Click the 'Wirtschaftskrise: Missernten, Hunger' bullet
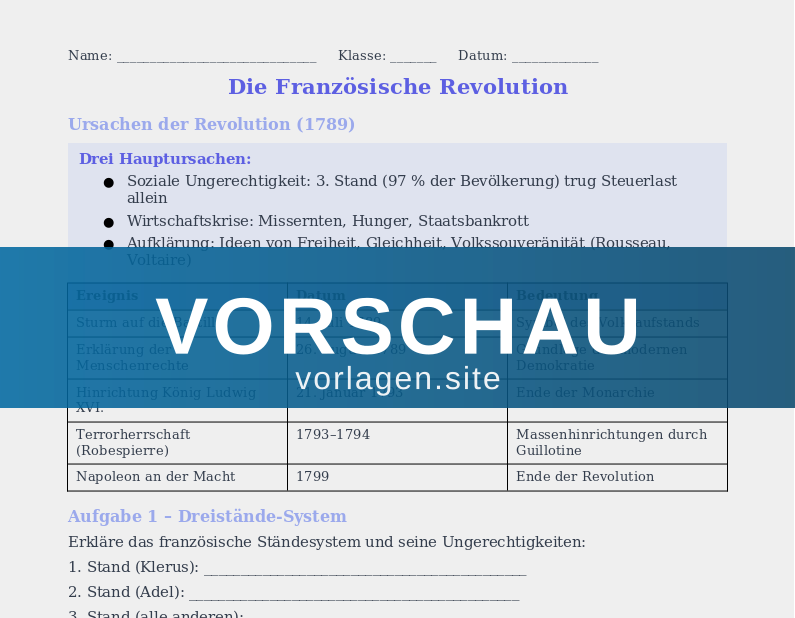 (328, 221)
